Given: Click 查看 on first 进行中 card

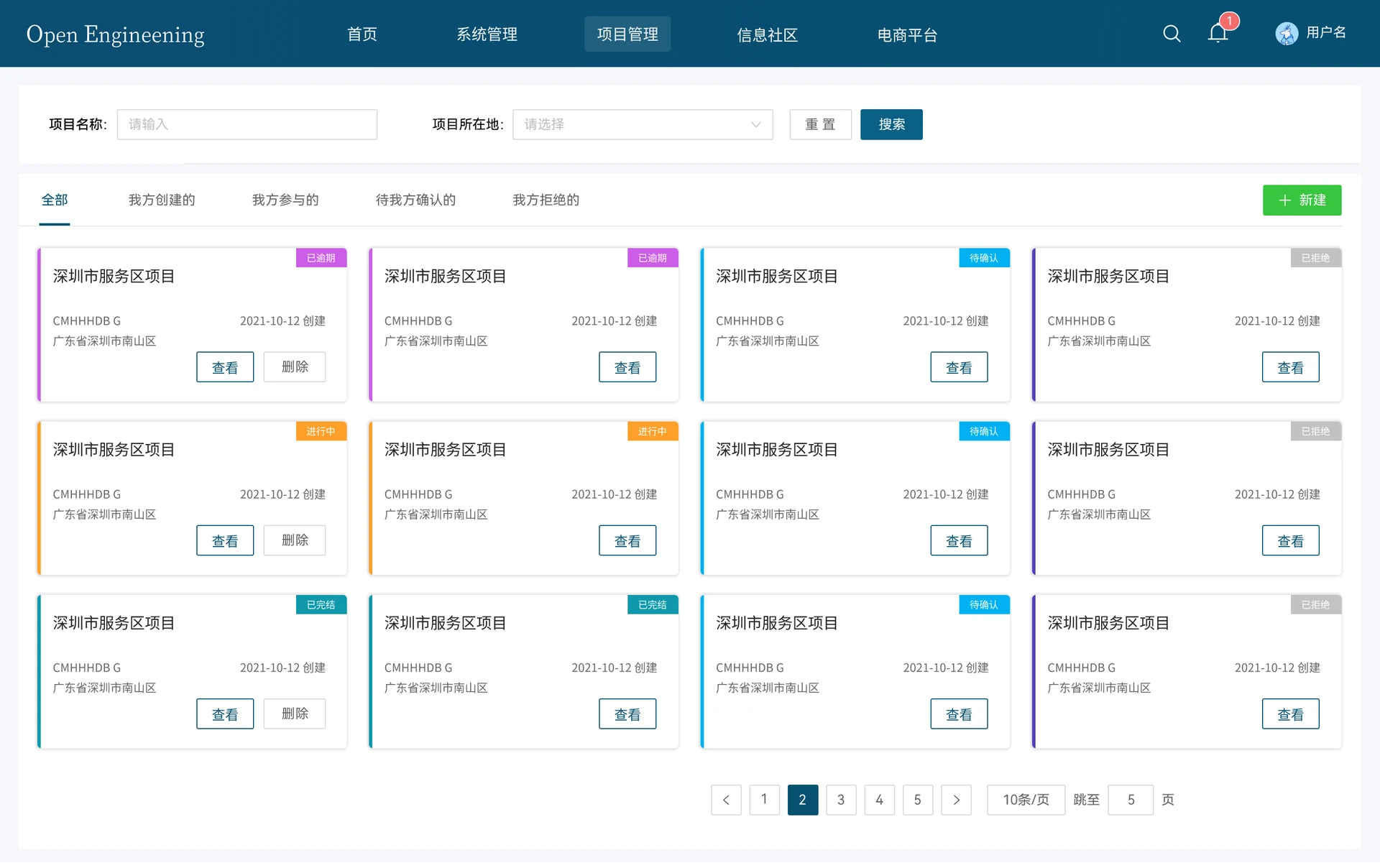Looking at the screenshot, I should pos(225,540).
